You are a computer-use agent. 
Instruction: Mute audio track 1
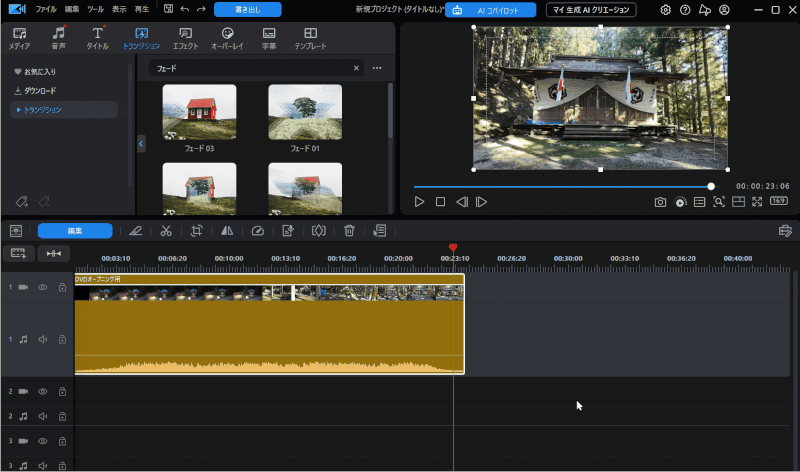(x=43, y=339)
